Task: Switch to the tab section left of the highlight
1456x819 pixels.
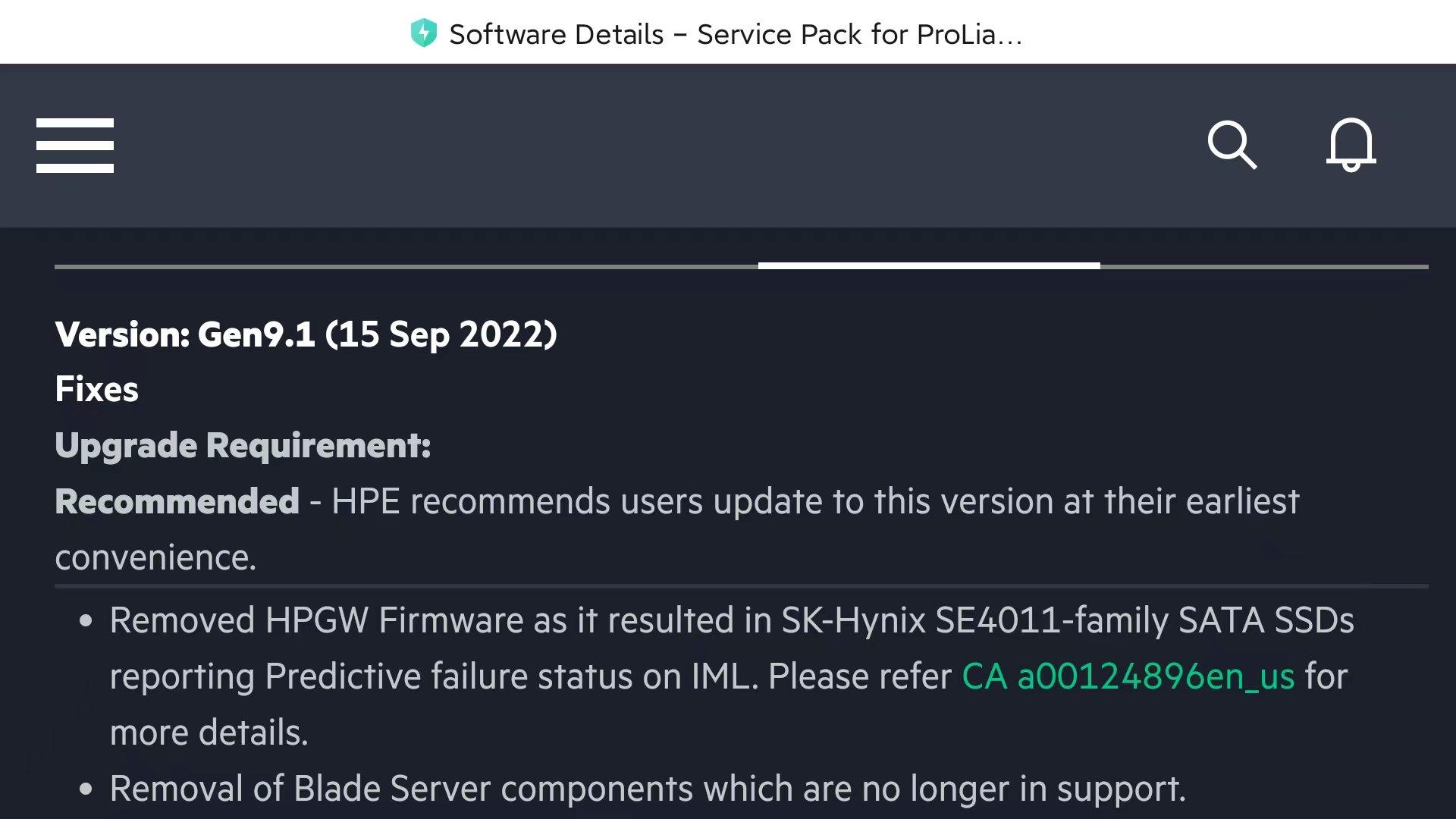Action: [406, 266]
